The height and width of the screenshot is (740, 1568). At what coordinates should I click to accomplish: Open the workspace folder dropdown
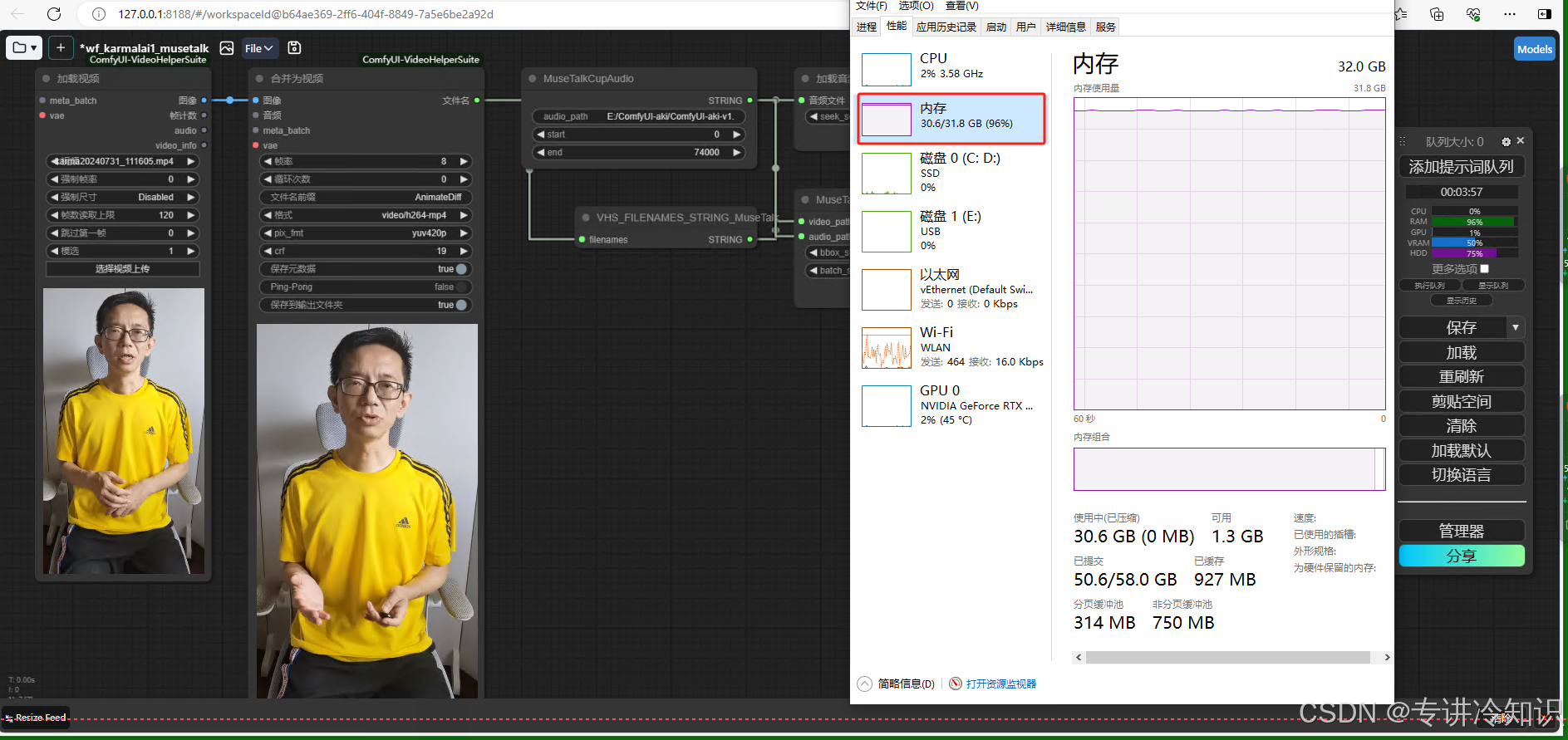[24, 48]
